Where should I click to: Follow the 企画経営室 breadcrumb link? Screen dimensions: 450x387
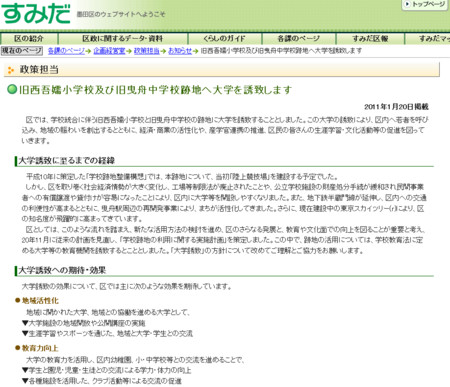(x=109, y=51)
